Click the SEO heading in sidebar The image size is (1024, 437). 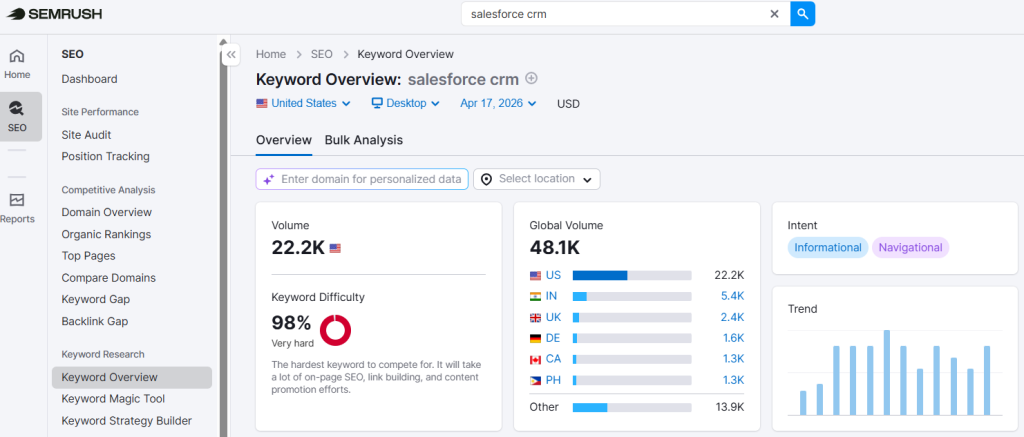[72, 54]
